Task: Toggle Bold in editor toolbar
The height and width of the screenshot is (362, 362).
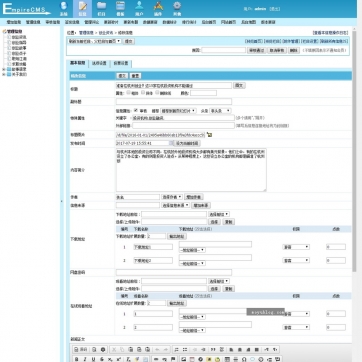Action: [76, 359]
